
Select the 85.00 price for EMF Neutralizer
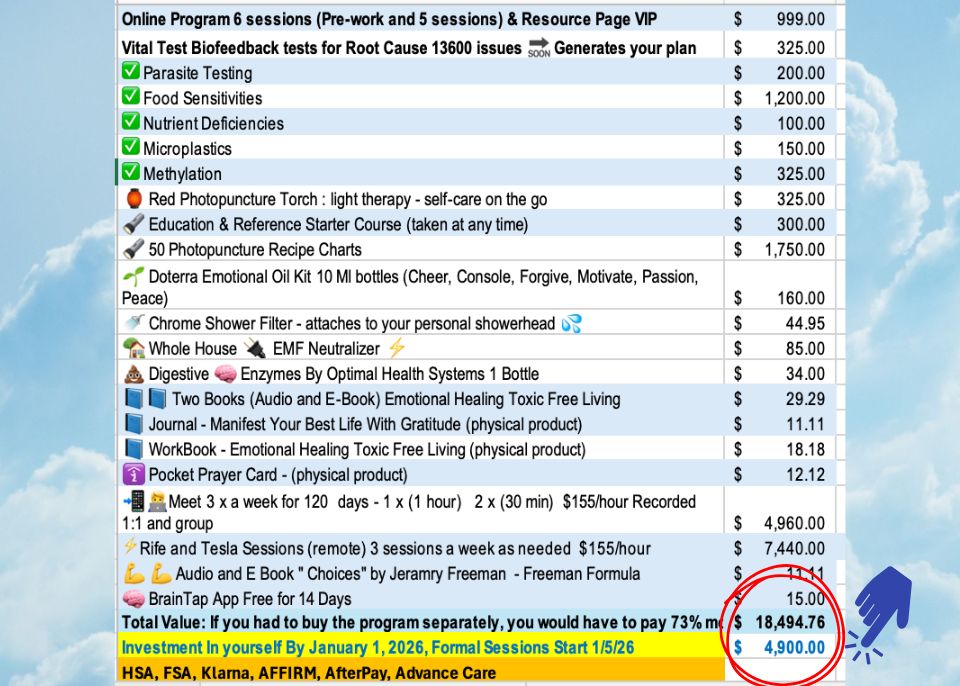pos(805,349)
